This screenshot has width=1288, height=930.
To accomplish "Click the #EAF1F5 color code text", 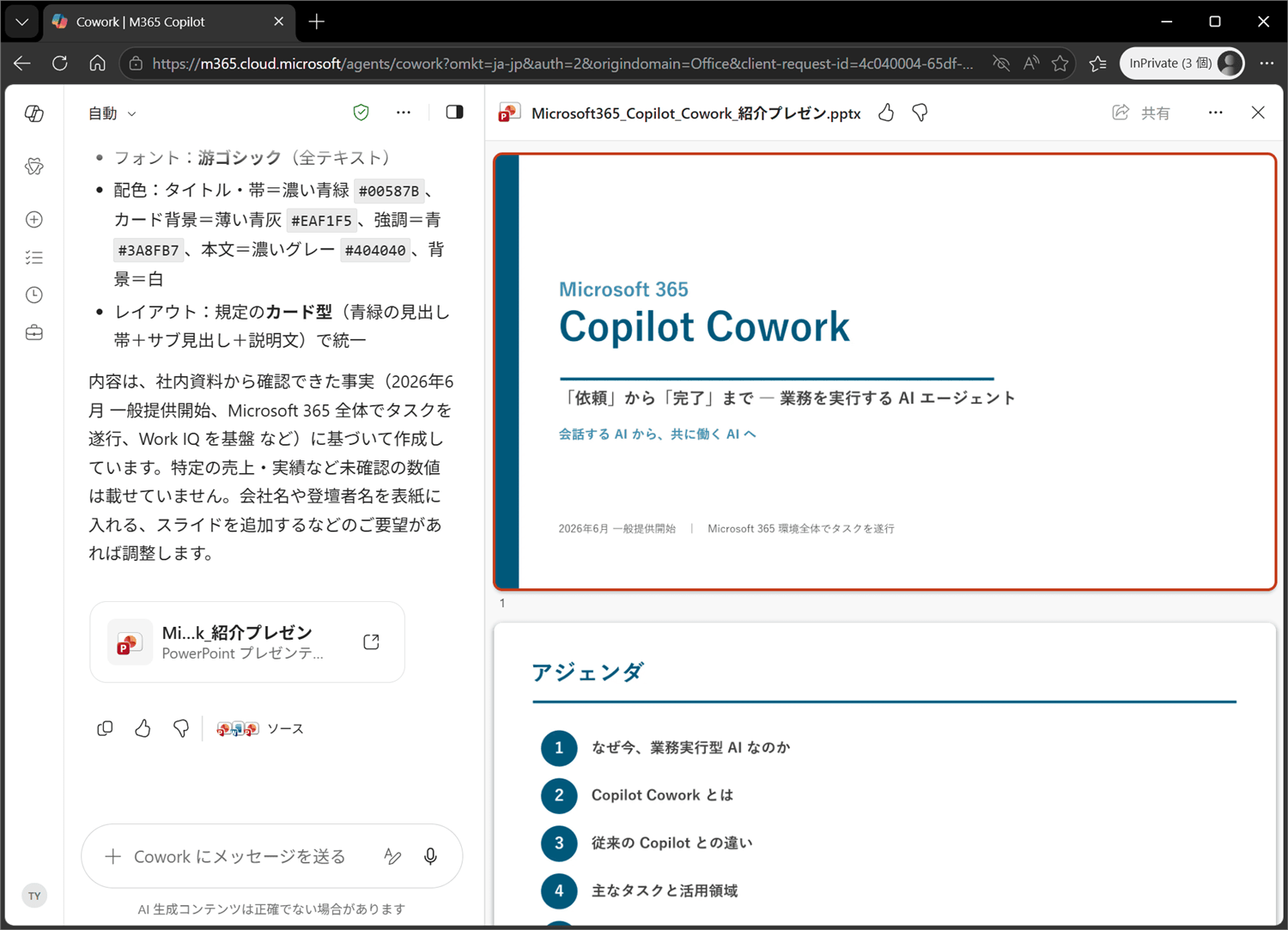I will point(321,221).
